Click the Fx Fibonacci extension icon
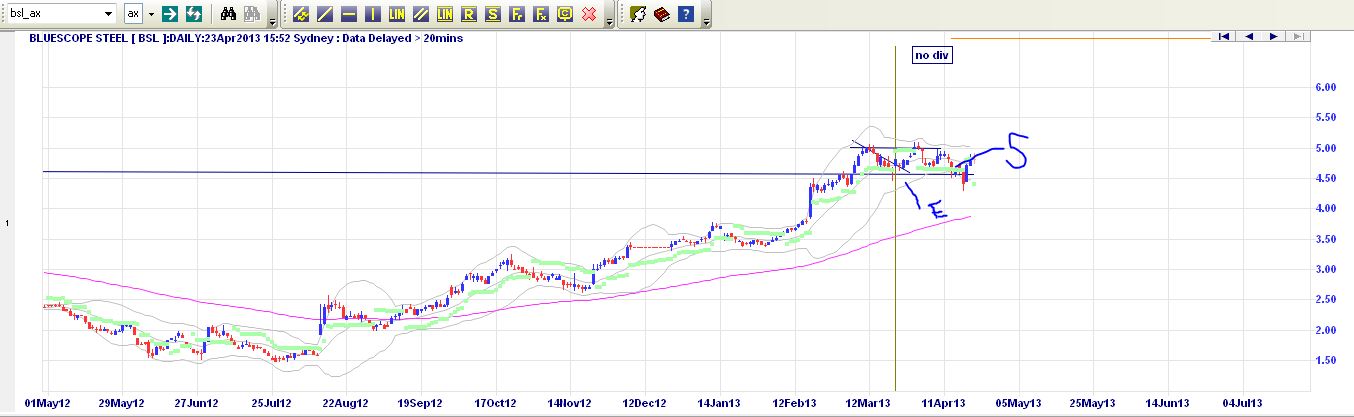Viewport: 1354px width, 417px height. point(541,14)
